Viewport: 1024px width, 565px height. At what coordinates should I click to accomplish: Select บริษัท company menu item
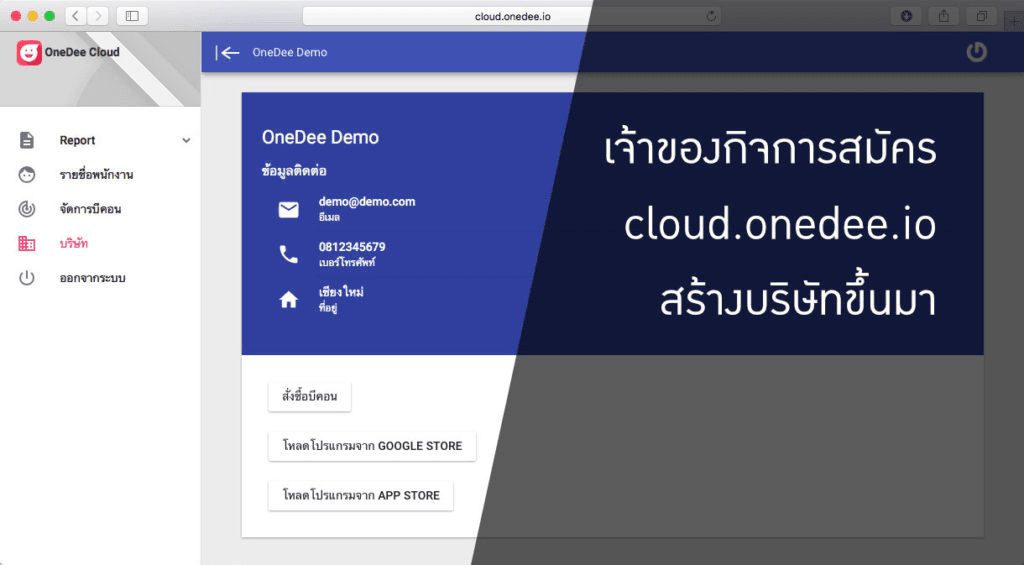73,243
